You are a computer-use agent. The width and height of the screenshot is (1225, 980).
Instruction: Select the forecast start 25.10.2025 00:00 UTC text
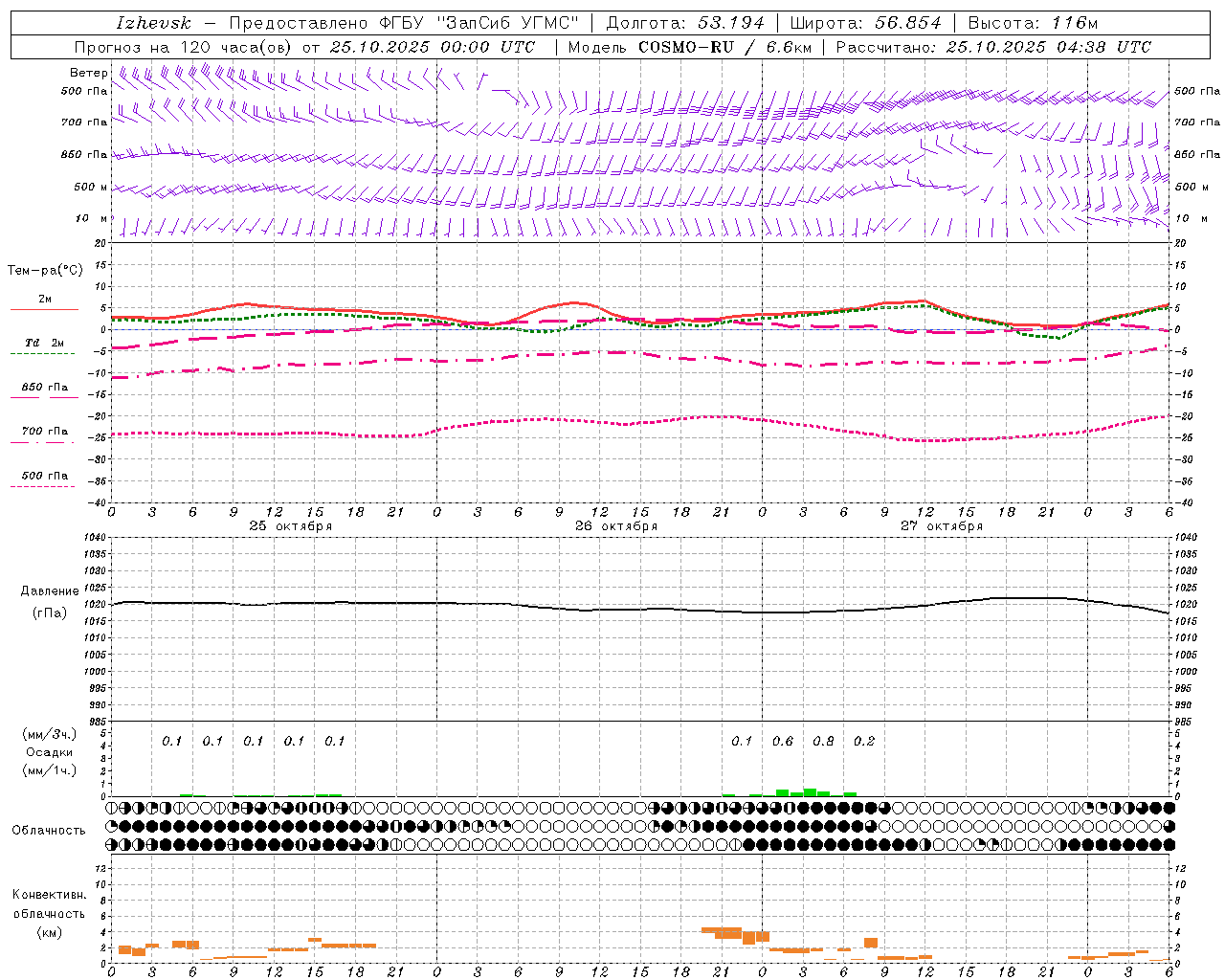(x=433, y=47)
